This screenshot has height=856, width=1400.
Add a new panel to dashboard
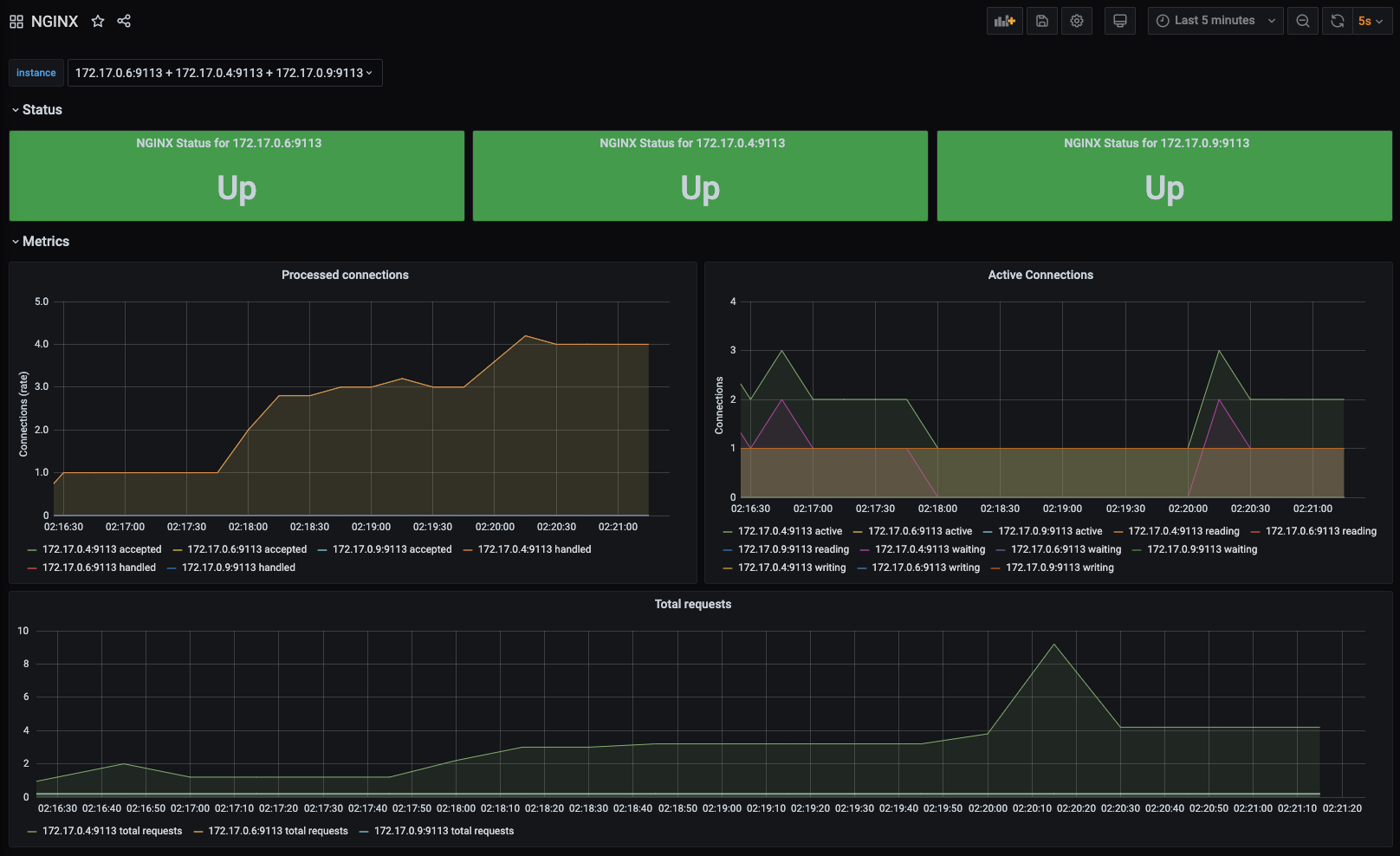[x=1005, y=21]
